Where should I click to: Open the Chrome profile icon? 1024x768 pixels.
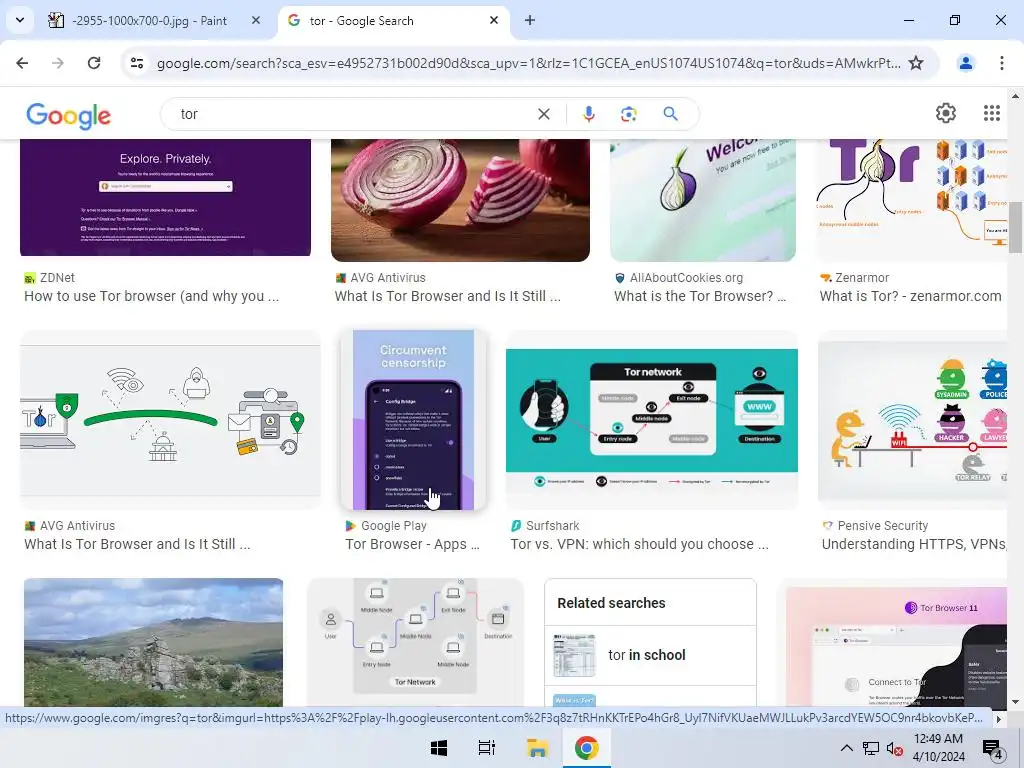pos(965,63)
